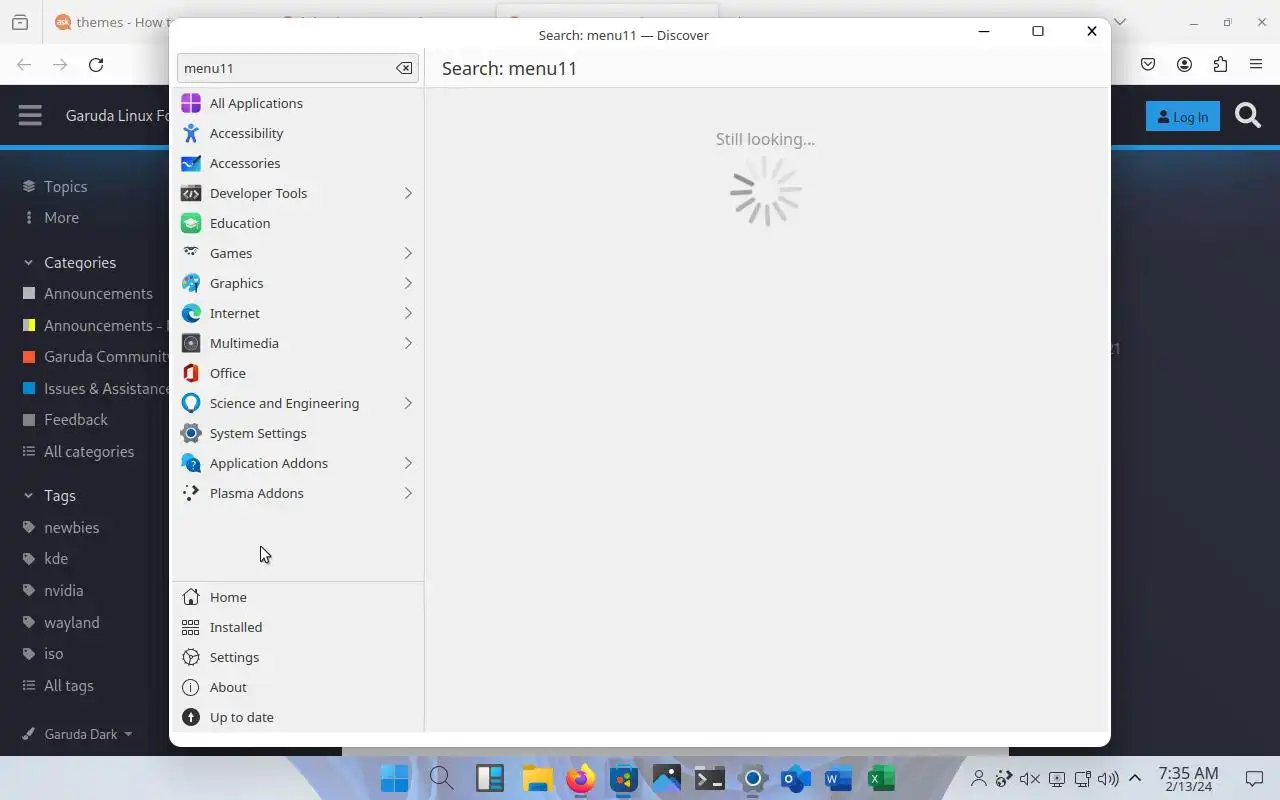Show Installed applications list
This screenshot has height=800, width=1280.
298,627
